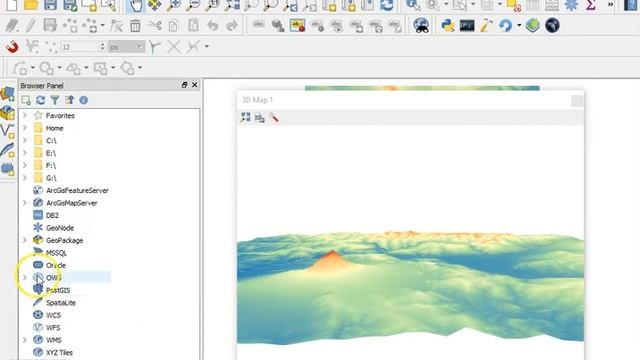Float the Browser Panel
The image size is (640, 360).
(x=184, y=85)
